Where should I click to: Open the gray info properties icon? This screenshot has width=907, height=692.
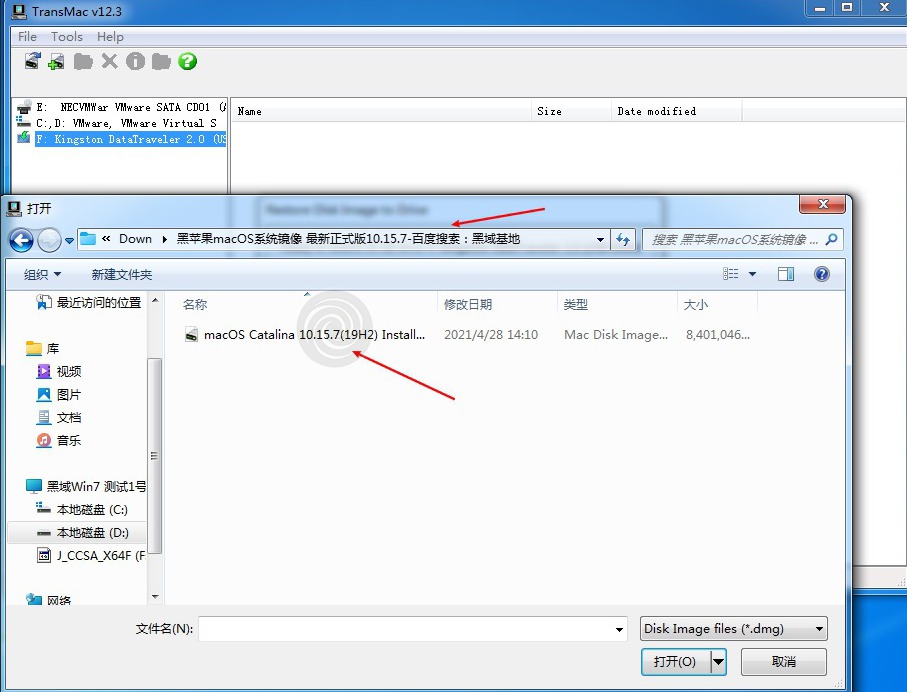[135, 61]
